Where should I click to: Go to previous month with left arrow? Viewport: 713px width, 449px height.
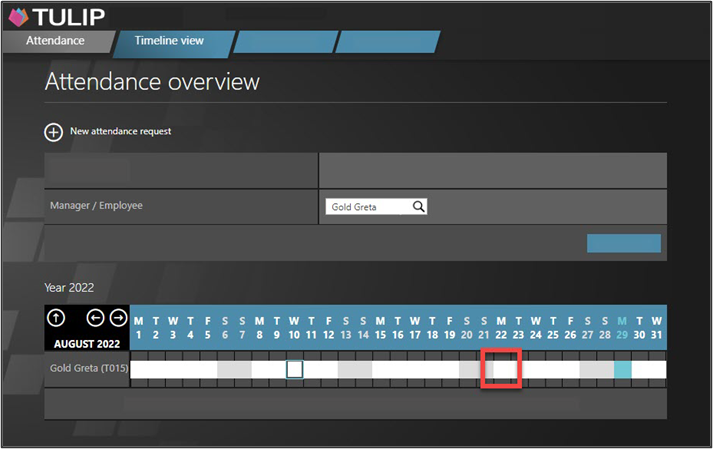coord(96,318)
